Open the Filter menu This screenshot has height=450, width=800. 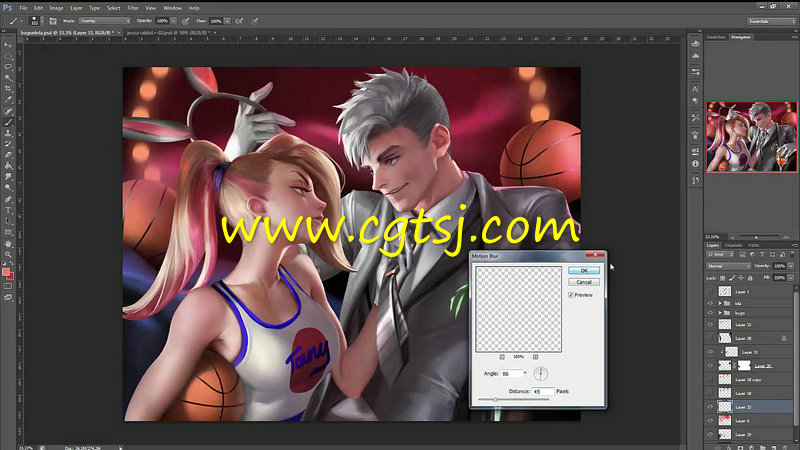[133, 8]
